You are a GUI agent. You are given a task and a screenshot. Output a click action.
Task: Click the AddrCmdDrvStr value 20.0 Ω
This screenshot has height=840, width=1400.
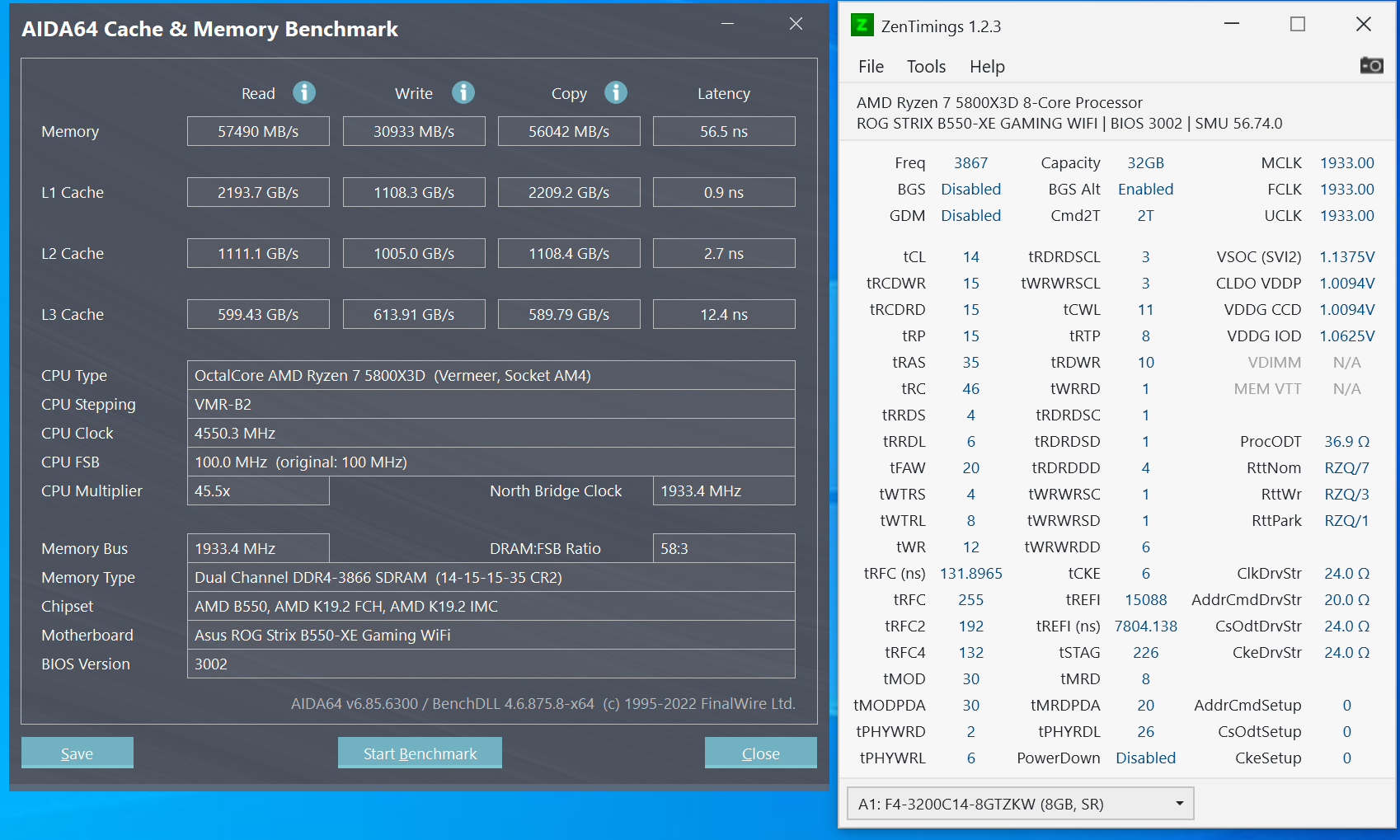pyautogui.click(x=1347, y=600)
